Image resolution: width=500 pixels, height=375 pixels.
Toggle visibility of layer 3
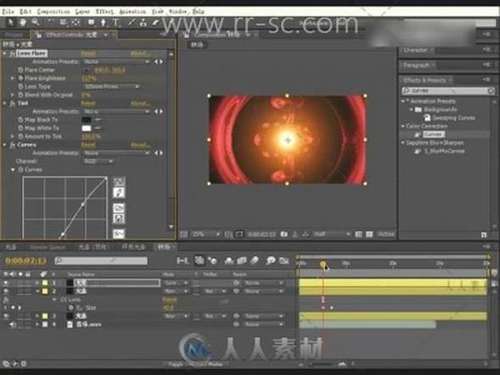tap(6, 316)
